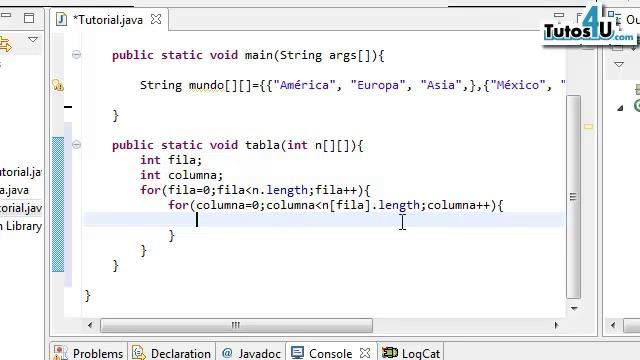
Task: Close the Tutorial.java editor tab
Action: [156, 19]
